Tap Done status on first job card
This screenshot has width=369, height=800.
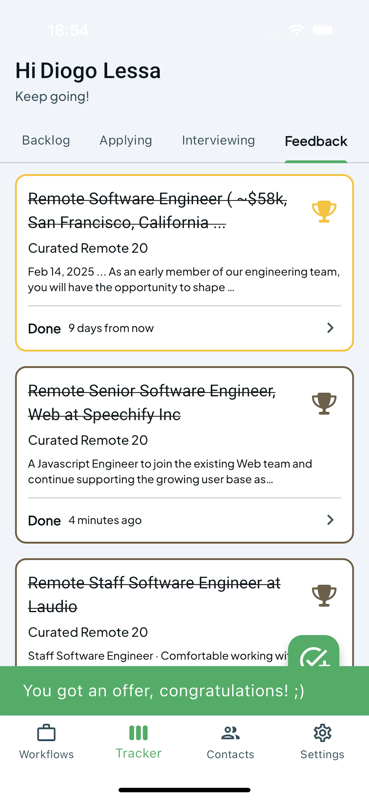(x=44, y=329)
